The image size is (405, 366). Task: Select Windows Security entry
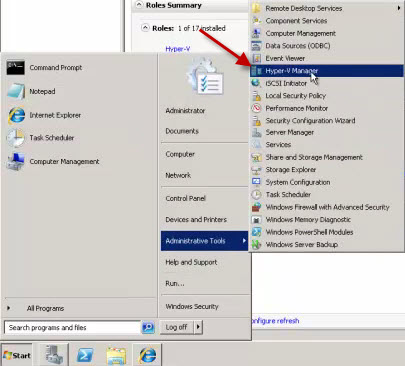(192, 306)
